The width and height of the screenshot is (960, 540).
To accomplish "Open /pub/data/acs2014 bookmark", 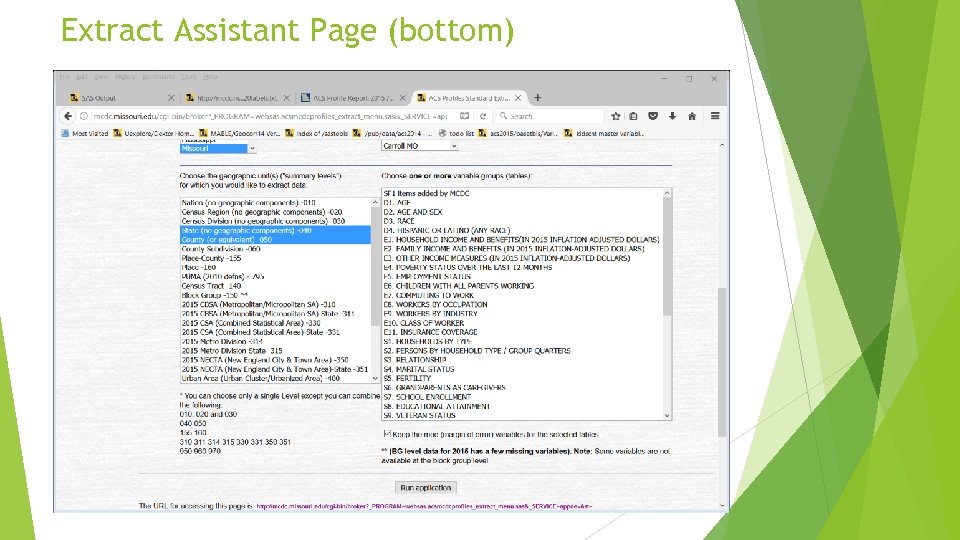I will pos(392,133).
